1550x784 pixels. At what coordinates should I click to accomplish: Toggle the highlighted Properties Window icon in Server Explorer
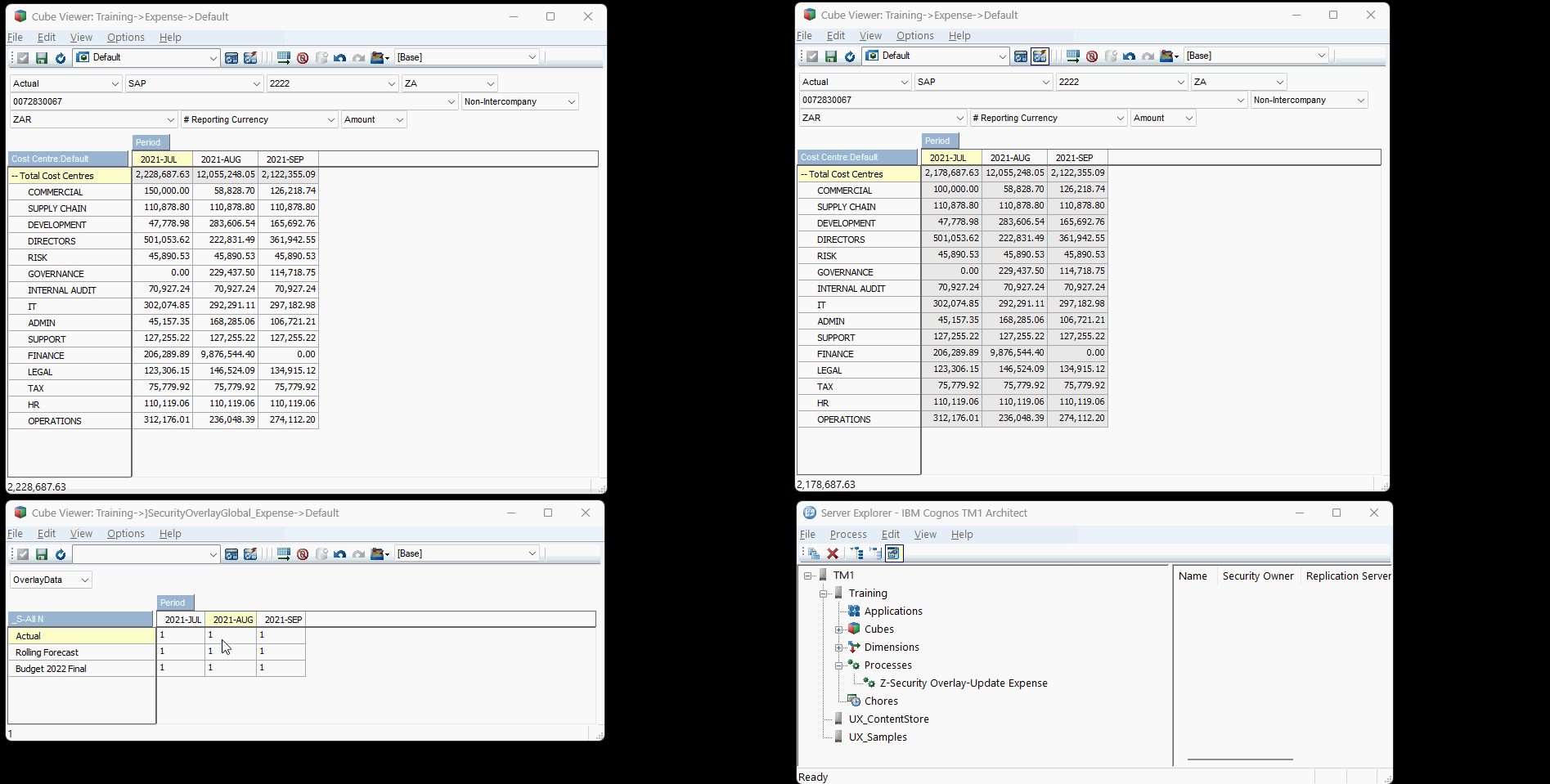894,553
